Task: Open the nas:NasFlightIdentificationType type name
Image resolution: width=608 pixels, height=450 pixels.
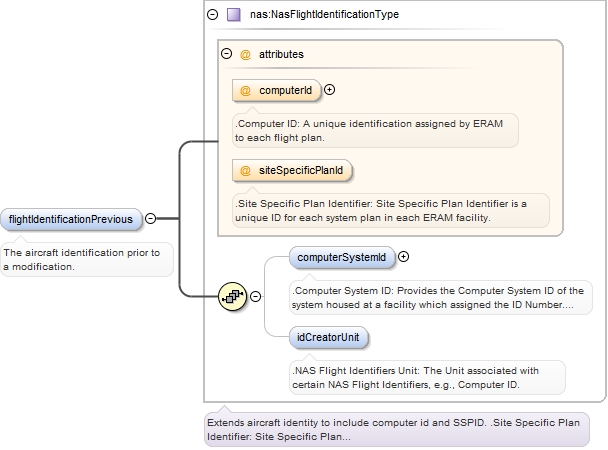Action: pyautogui.click(x=313, y=15)
